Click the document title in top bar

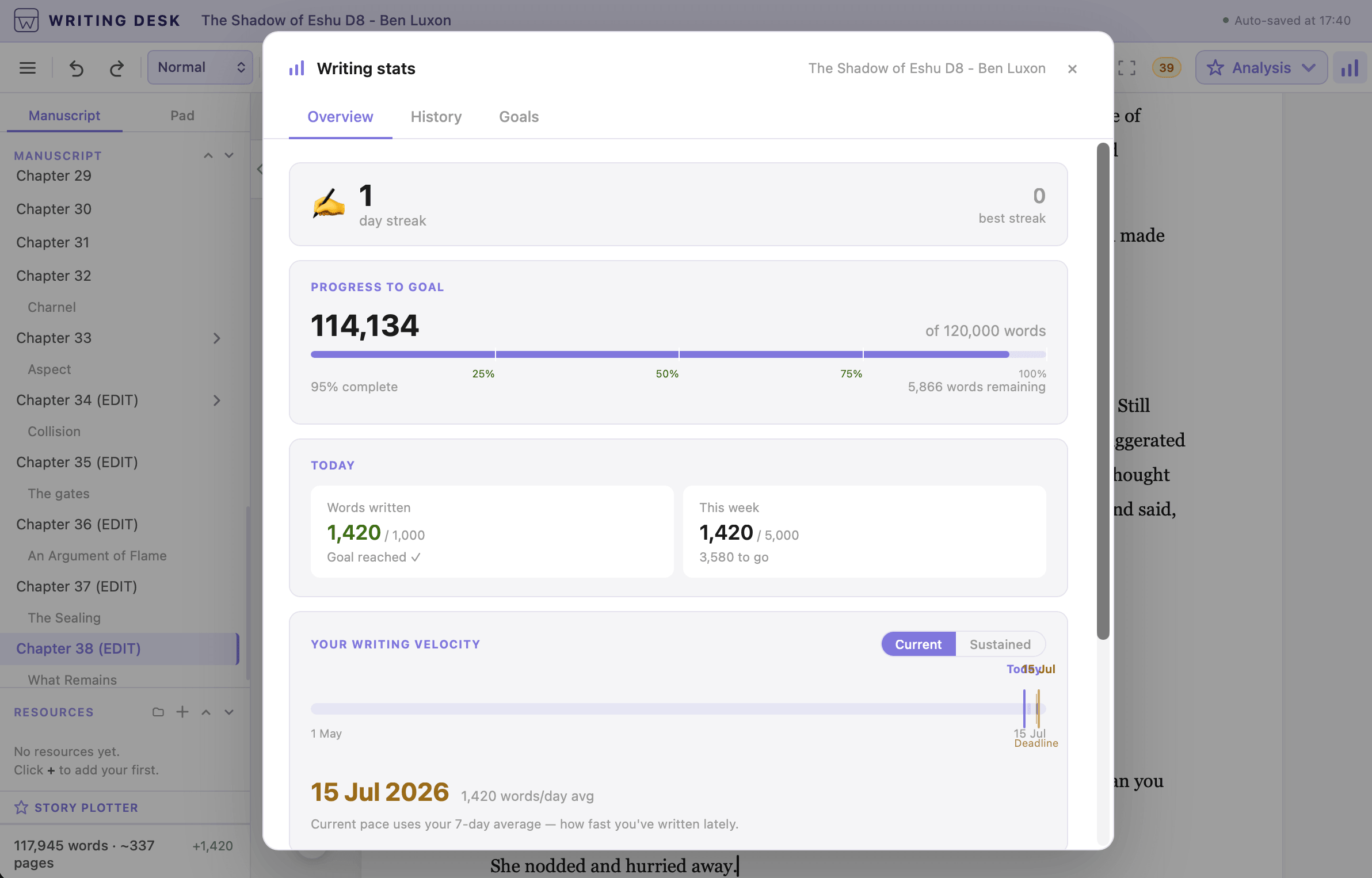tap(326, 21)
